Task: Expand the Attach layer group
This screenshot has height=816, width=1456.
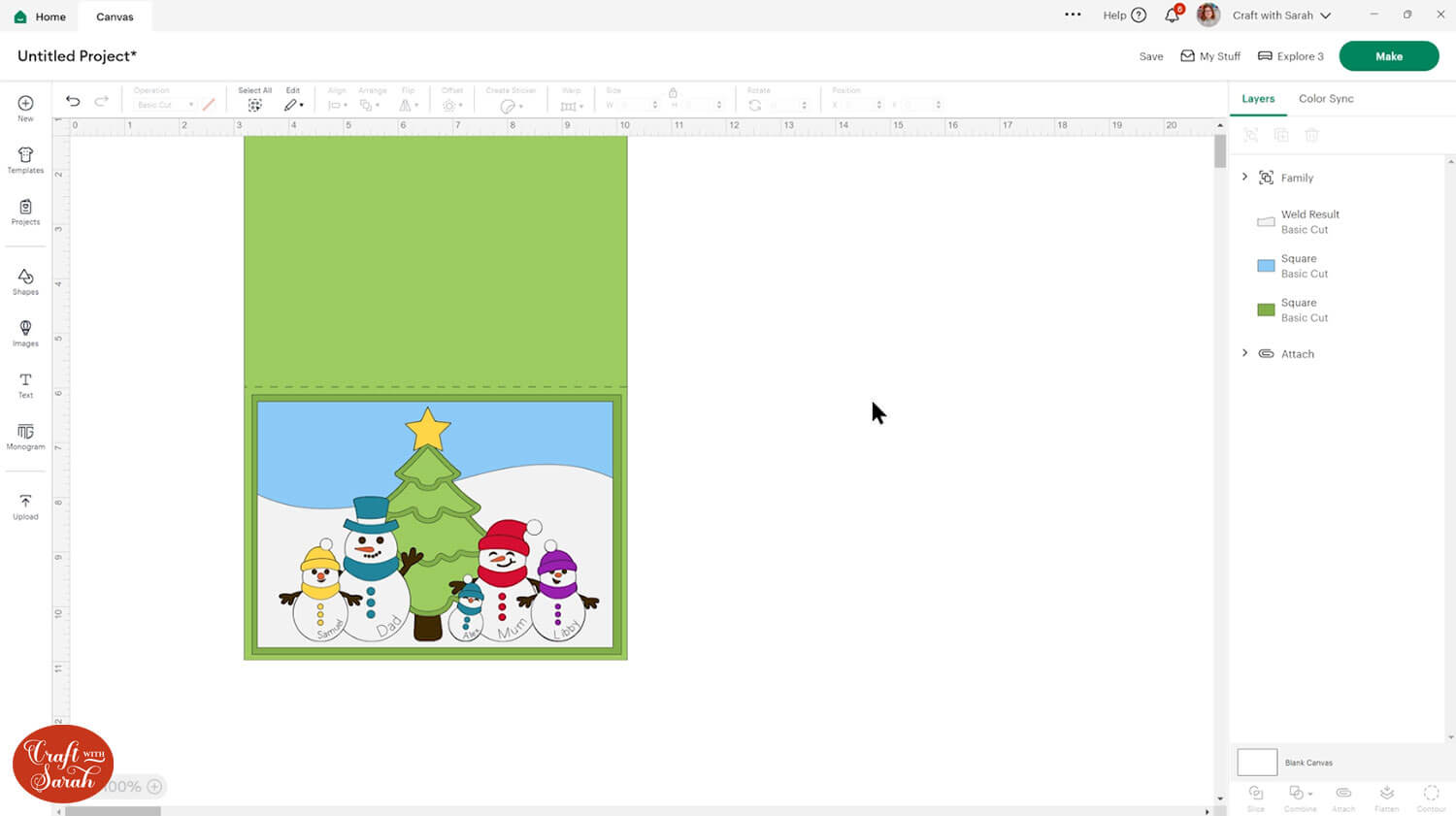Action: pos(1245,353)
